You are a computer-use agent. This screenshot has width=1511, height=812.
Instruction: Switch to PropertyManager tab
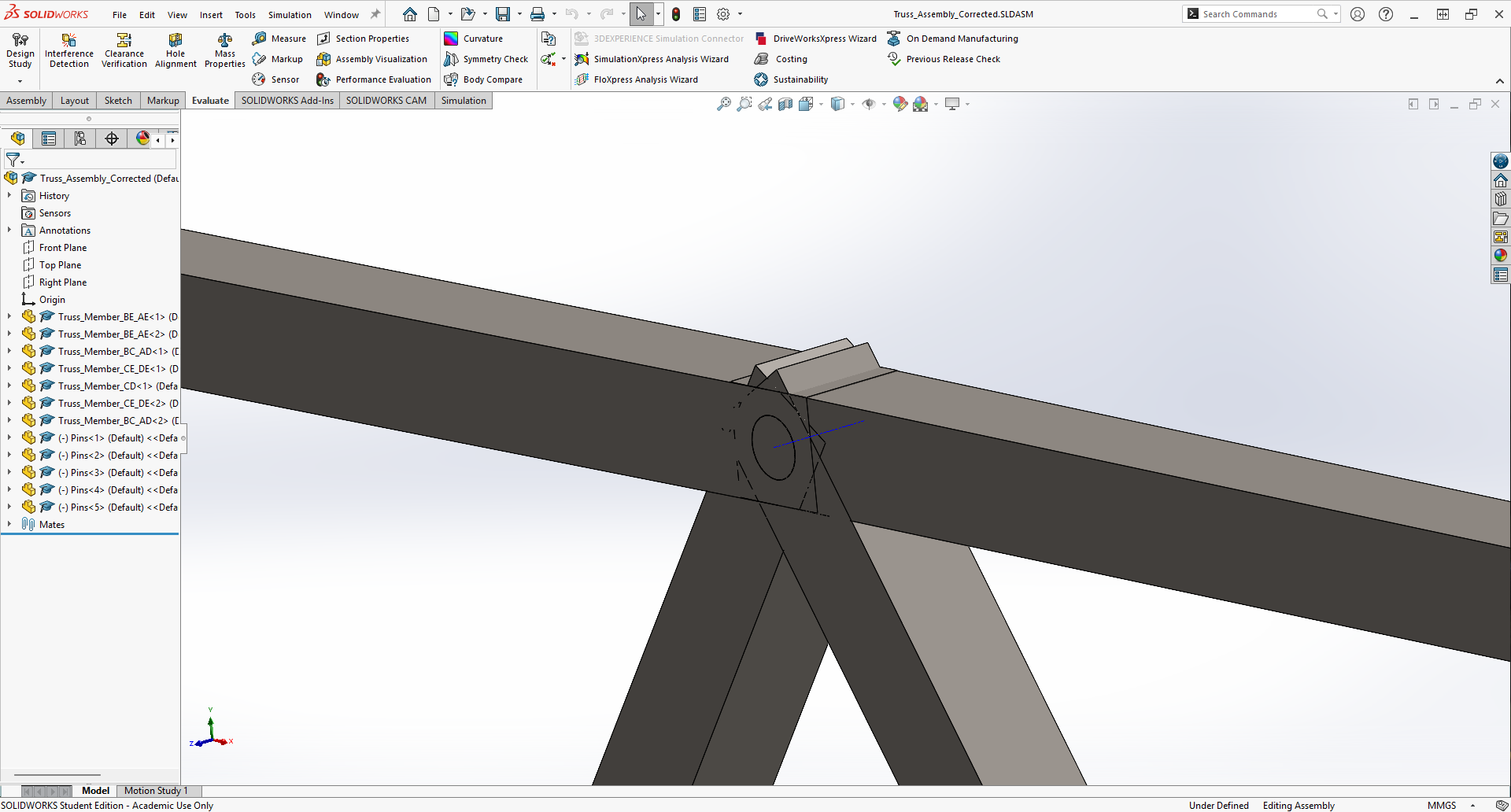pyautogui.click(x=49, y=138)
